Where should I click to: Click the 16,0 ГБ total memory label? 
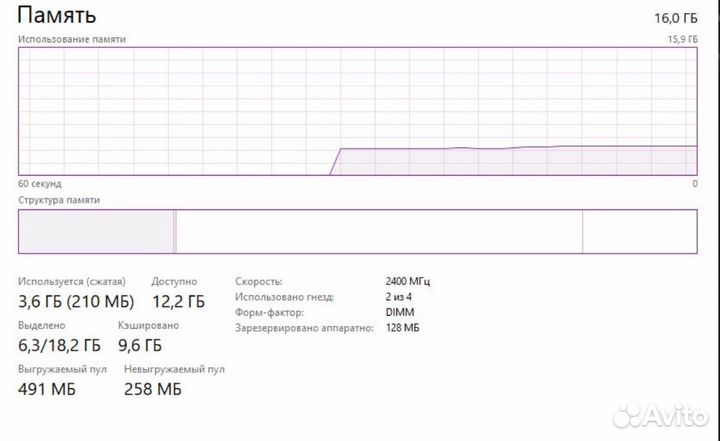click(x=675, y=18)
